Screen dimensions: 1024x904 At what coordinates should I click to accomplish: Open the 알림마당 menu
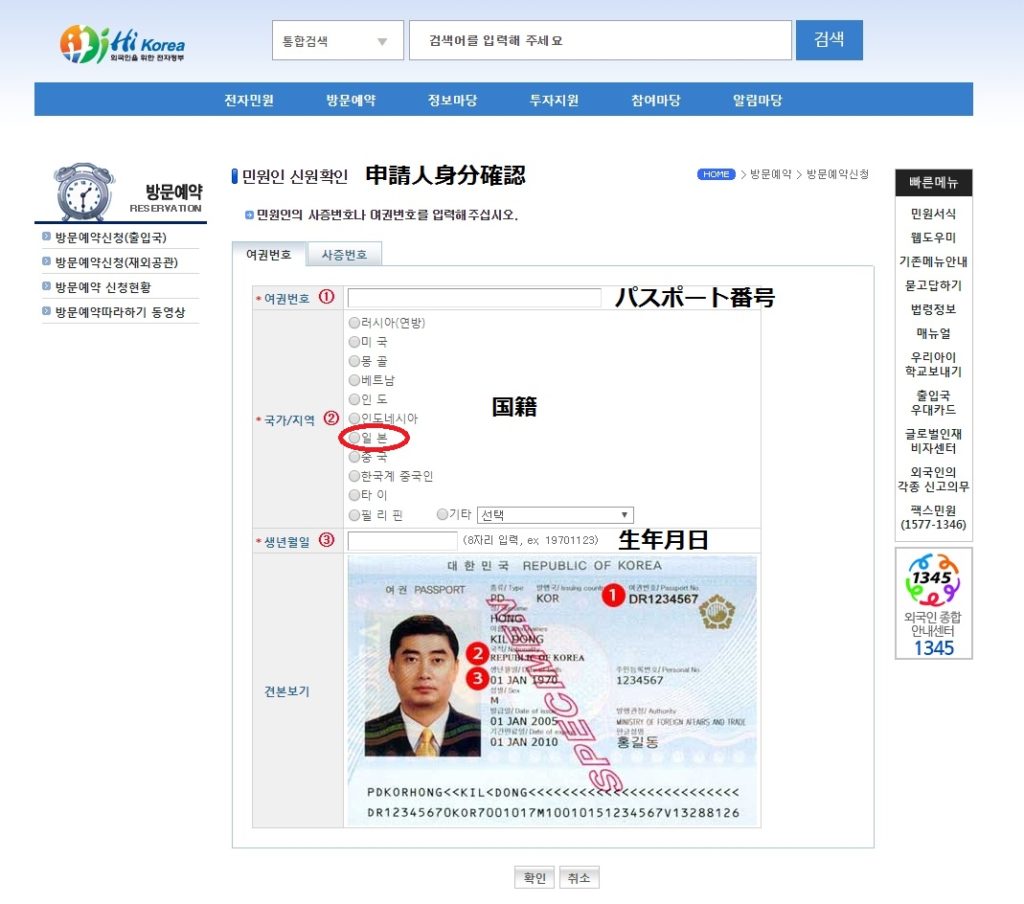click(x=758, y=100)
